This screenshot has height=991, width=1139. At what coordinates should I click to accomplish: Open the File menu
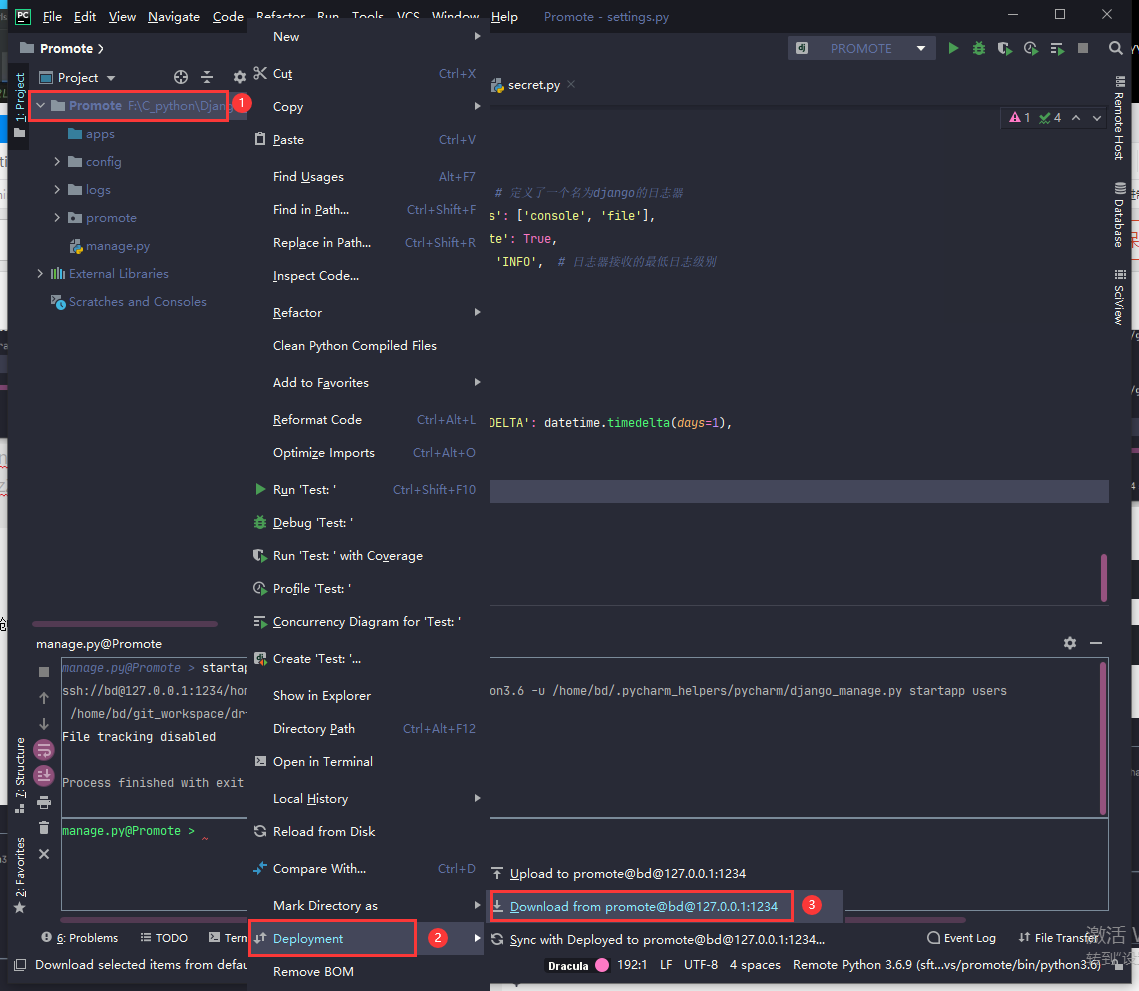tap(52, 16)
